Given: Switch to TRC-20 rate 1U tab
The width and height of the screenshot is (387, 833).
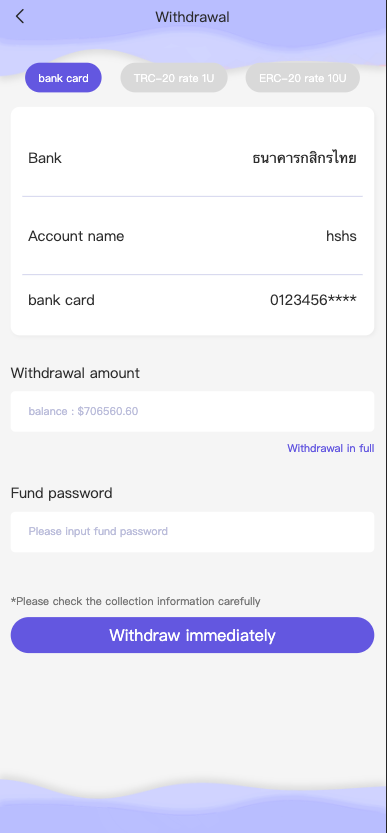Looking at the screenshot, I should click(x=174, y=78).
